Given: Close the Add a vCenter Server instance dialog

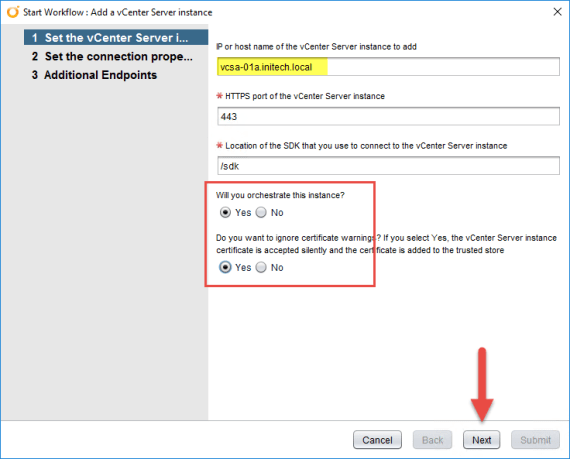Looking at the screenshot, I should [x=557, y=12].
